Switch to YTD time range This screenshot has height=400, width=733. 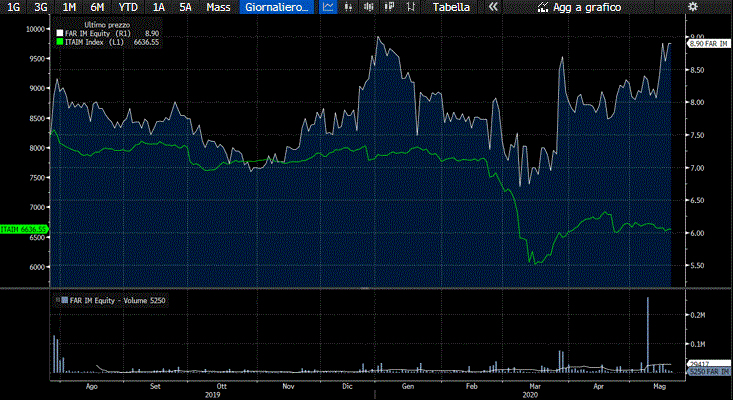point(129,7)
